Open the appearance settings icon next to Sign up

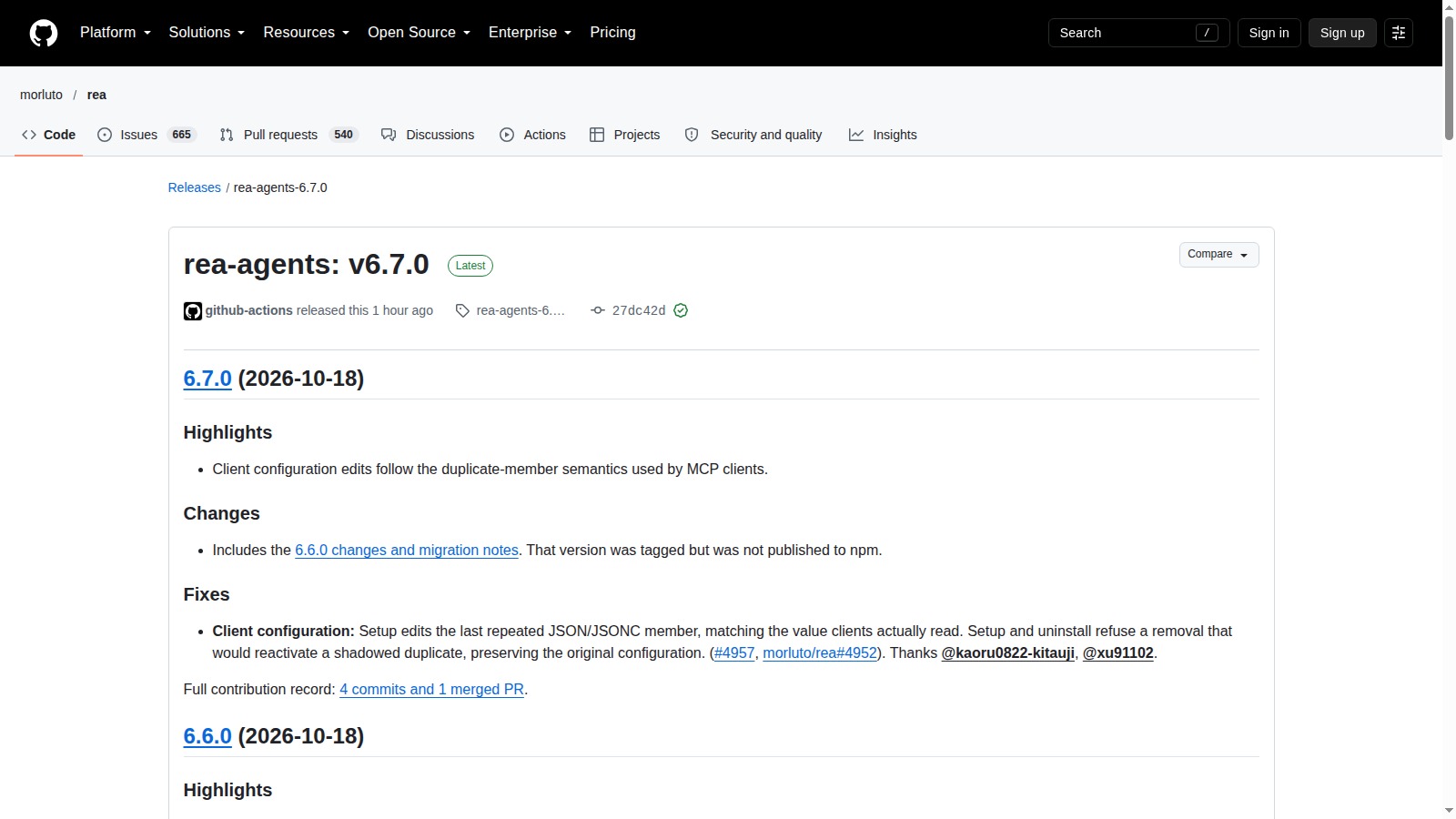point(1399,33)
